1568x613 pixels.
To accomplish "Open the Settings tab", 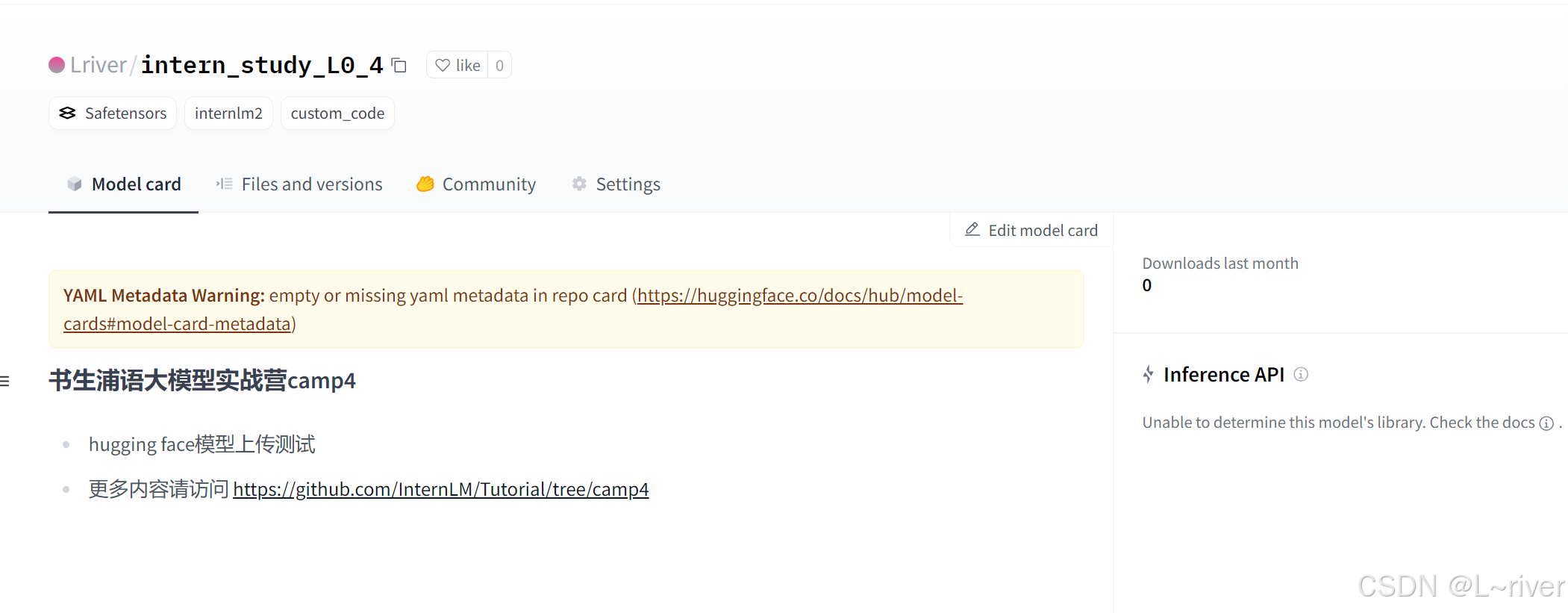I will (616, 184).
